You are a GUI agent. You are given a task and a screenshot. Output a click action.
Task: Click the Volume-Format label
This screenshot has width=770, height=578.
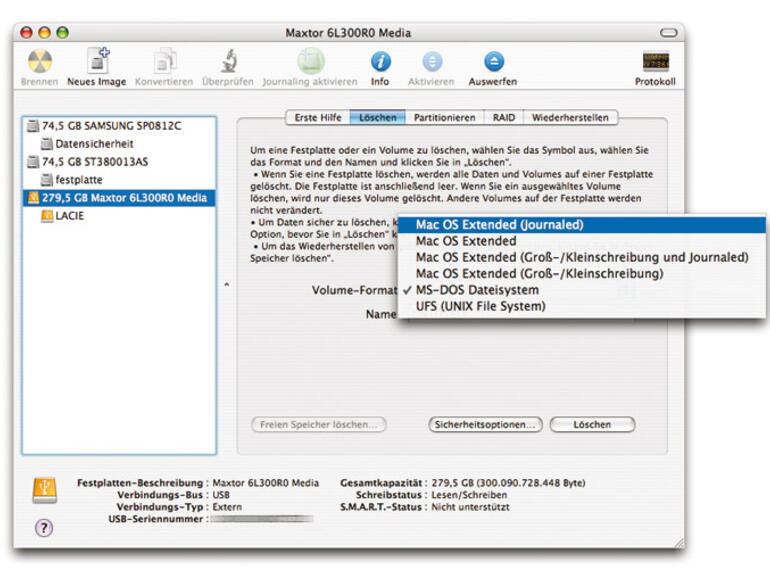click(354, 290)
